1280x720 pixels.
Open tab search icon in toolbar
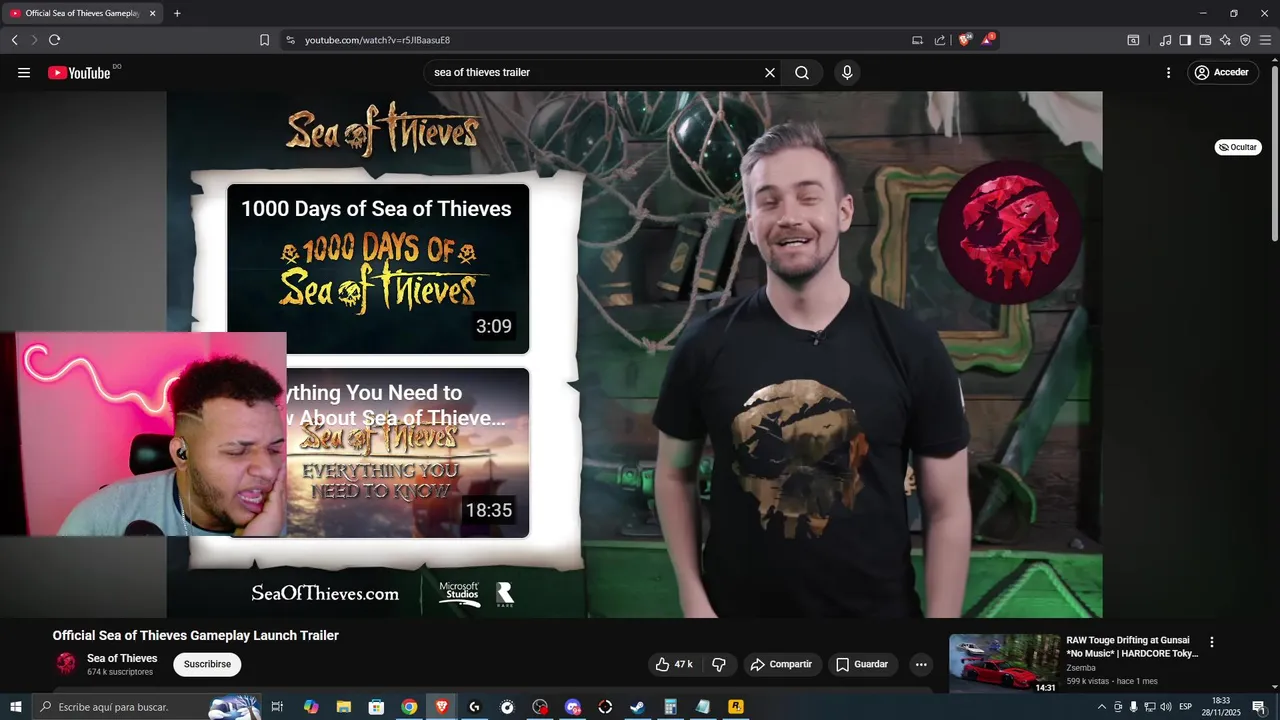point(1133,40)
